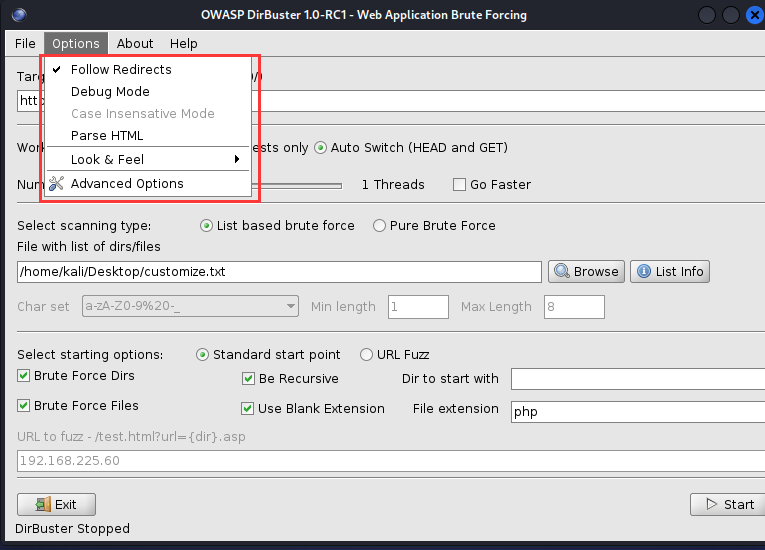Select Standard start point radio
765x550 pixels.
202,355
